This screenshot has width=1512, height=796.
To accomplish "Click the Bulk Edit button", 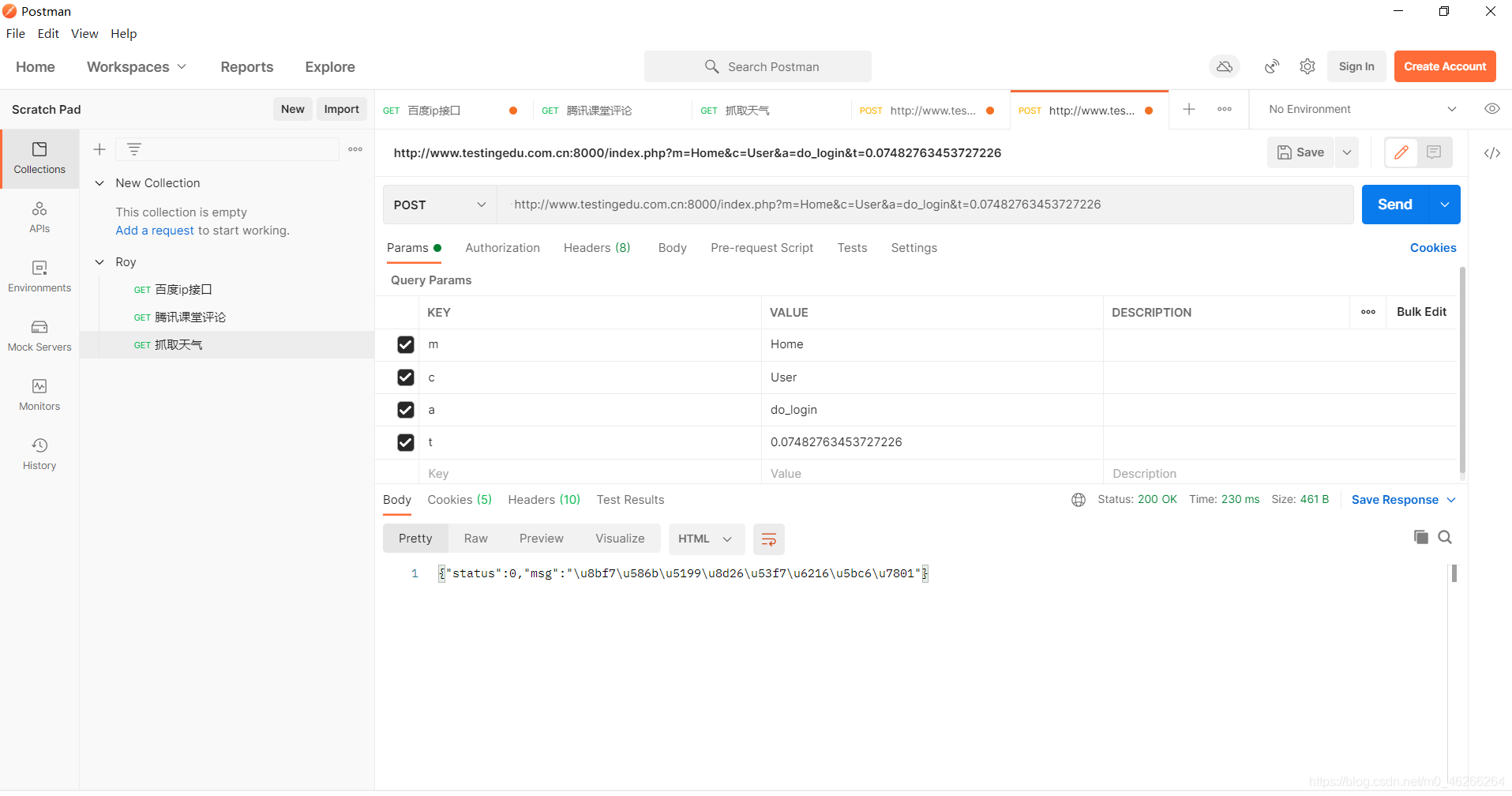I will point(1421,312).
